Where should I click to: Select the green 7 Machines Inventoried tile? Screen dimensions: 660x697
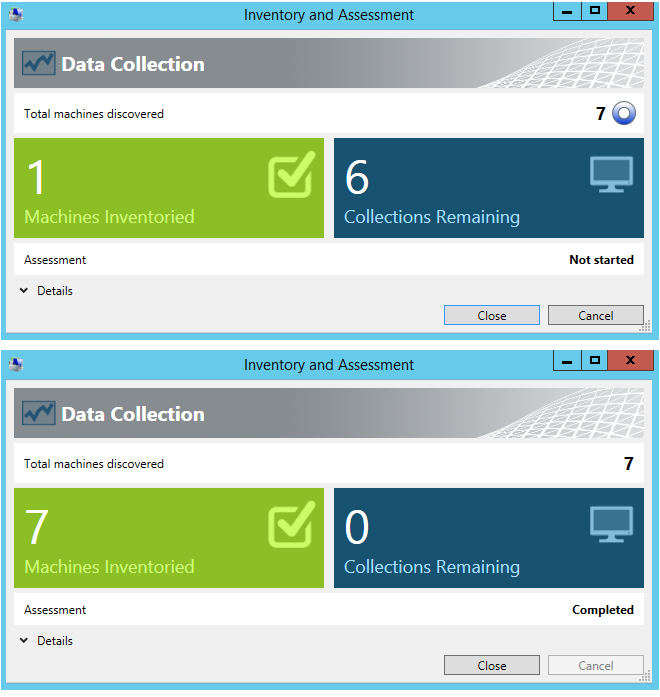click(x=168, y=538)
